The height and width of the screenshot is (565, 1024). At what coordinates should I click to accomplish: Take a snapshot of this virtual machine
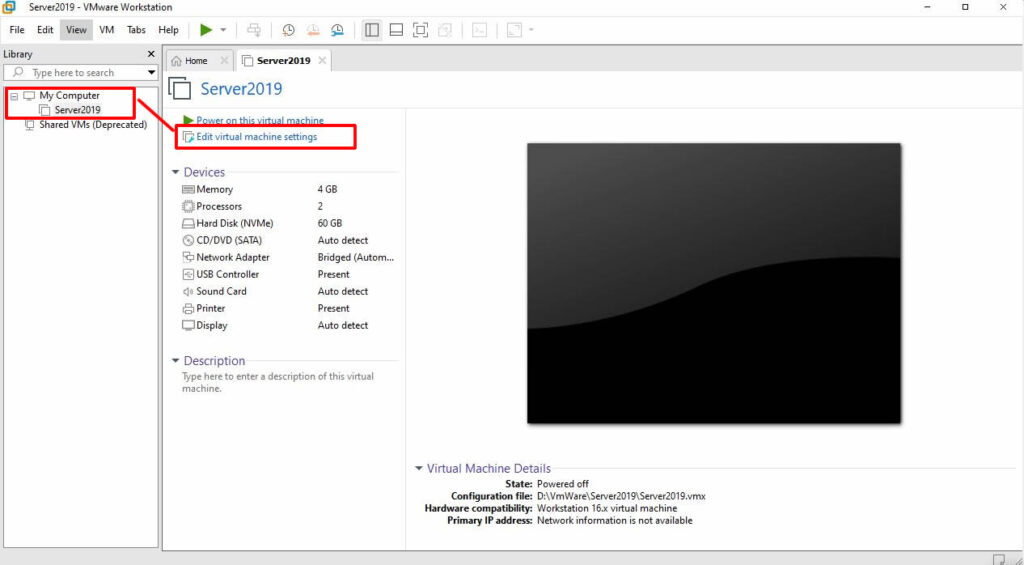click(x=288, y=30)
